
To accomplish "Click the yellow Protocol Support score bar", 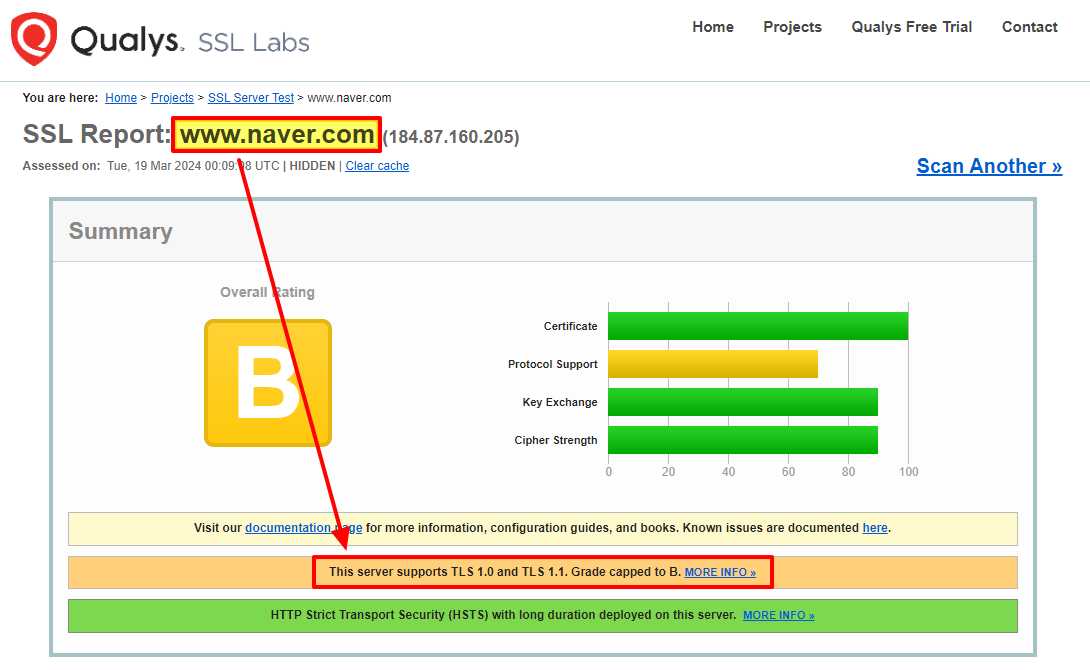I will pyautogui.click(x=713, y=364).
